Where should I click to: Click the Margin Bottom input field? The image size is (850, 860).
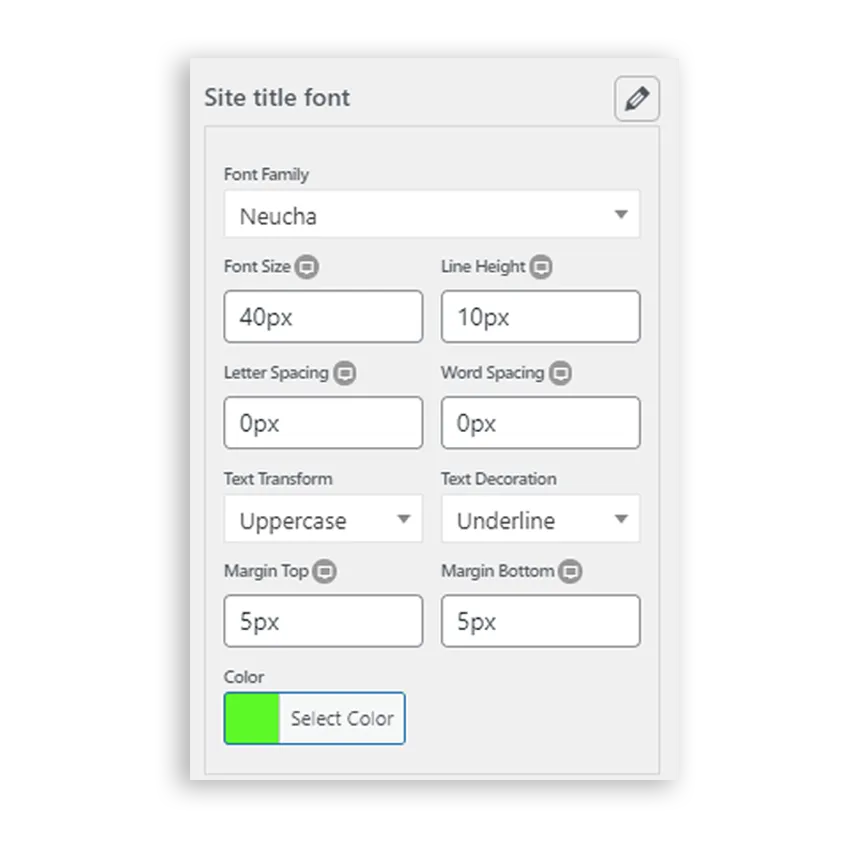541,621
